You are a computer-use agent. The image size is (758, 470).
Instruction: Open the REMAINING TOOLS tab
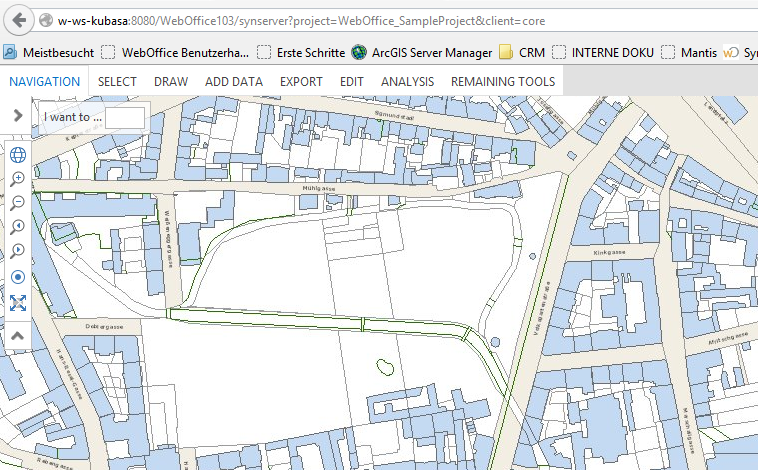(x=503, y=81)
